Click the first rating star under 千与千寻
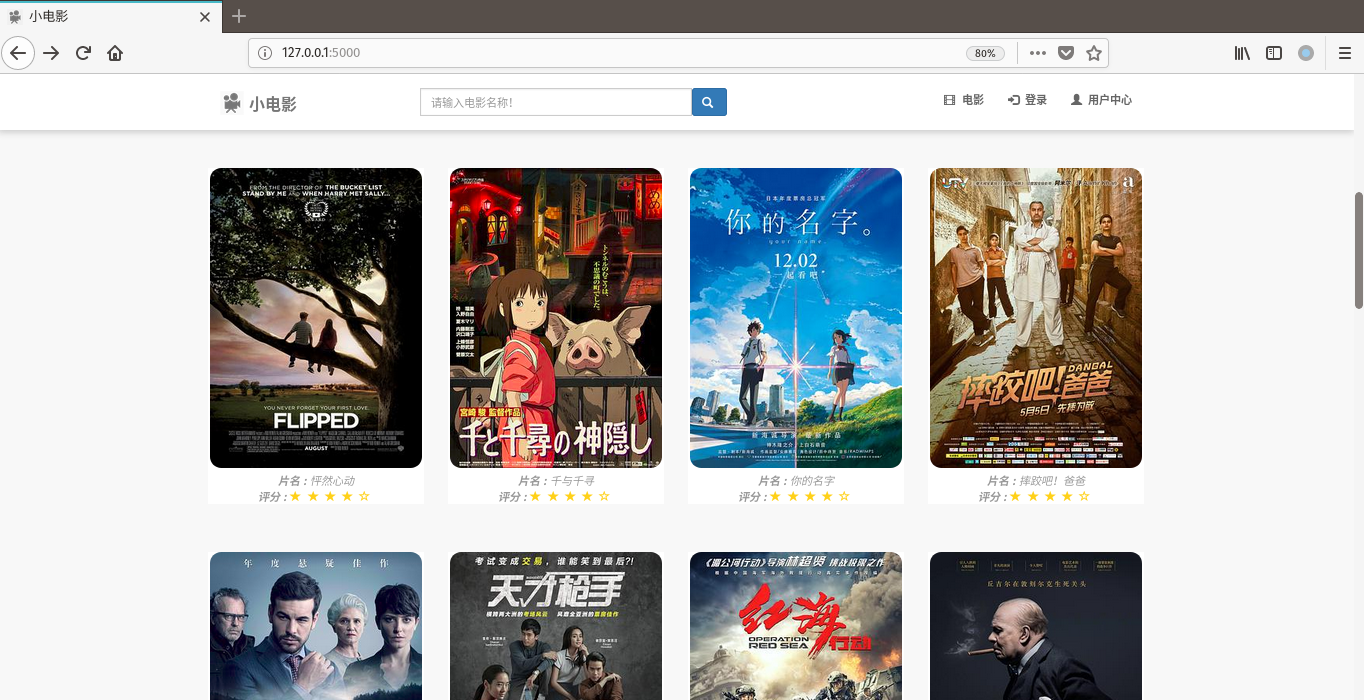The width and height of the screenshot is (1364, 700). (535, 496)
